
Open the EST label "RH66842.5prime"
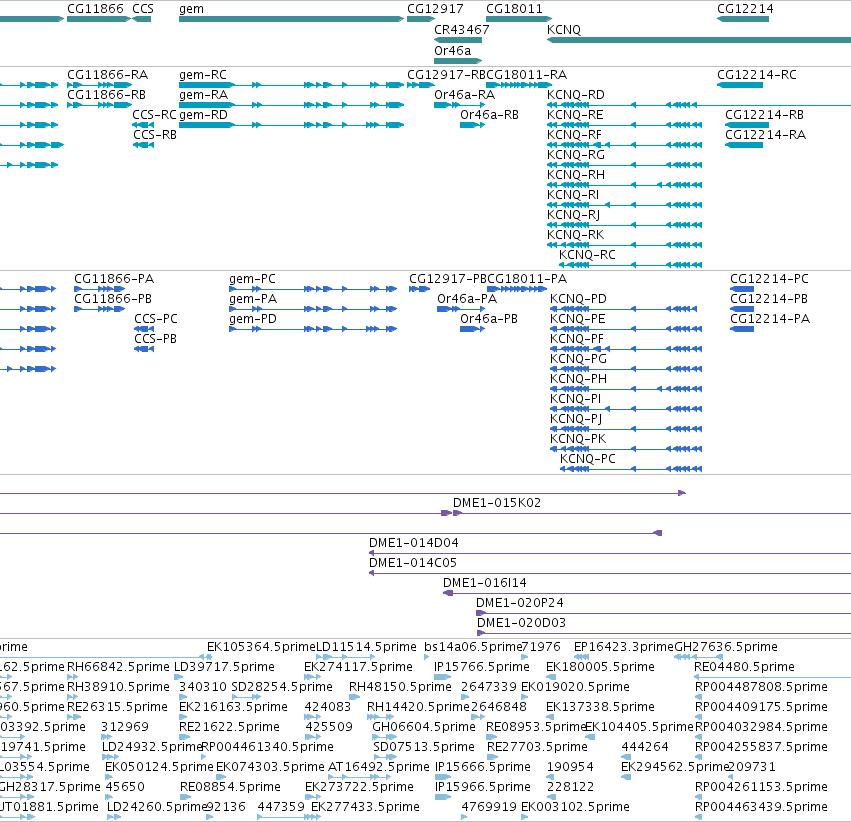point(118,666)
